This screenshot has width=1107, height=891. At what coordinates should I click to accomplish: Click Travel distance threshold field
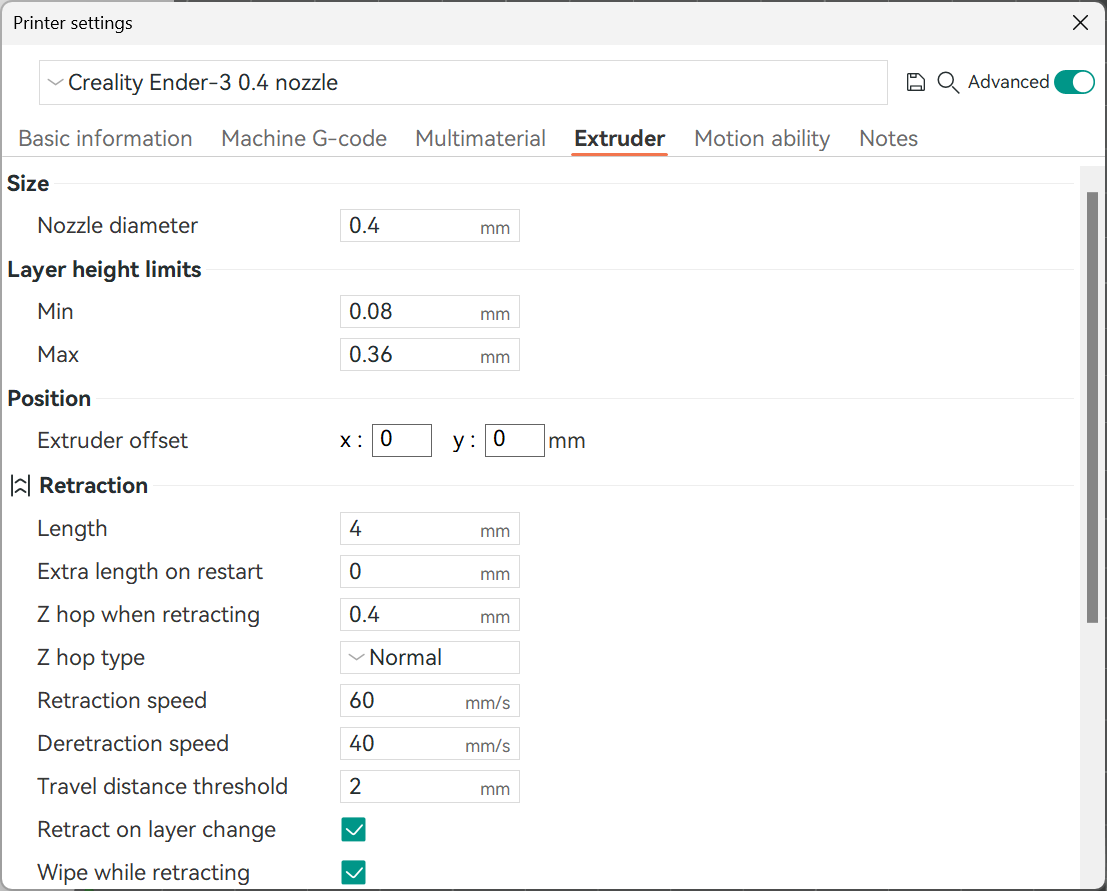pyautogui.click(x=430, y=787)
